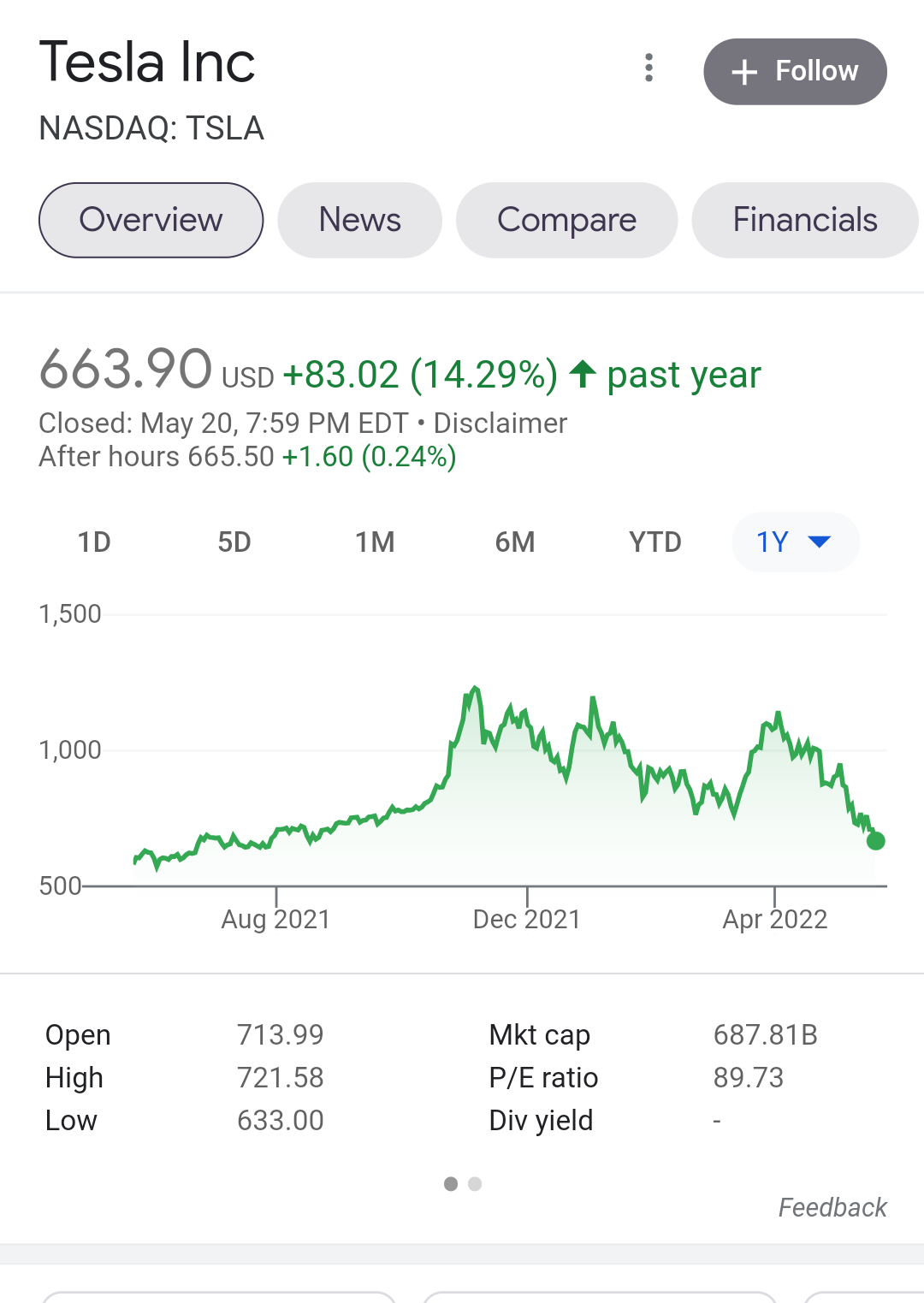Follow Tesla Inc stock
This screenshot has width=924, height=1303.
coord(795,72)
